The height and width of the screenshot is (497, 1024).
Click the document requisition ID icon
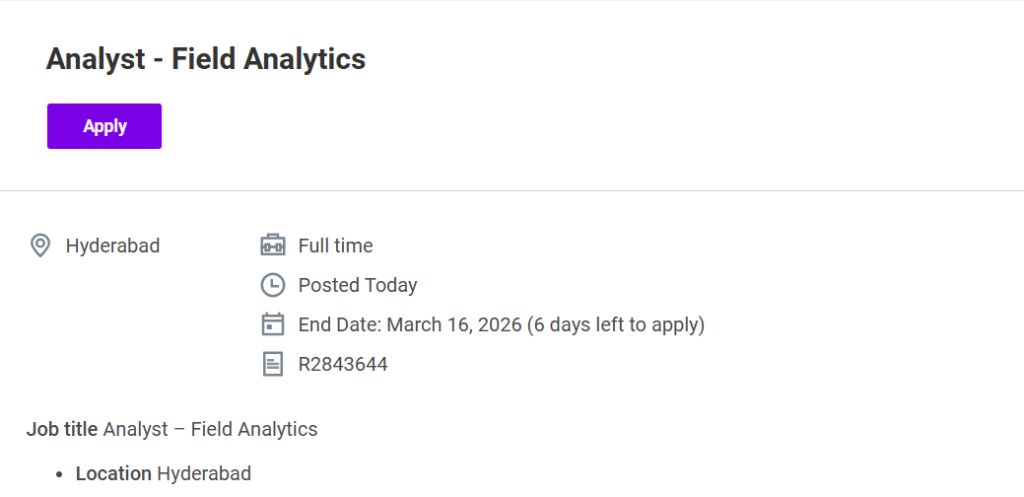272,364
